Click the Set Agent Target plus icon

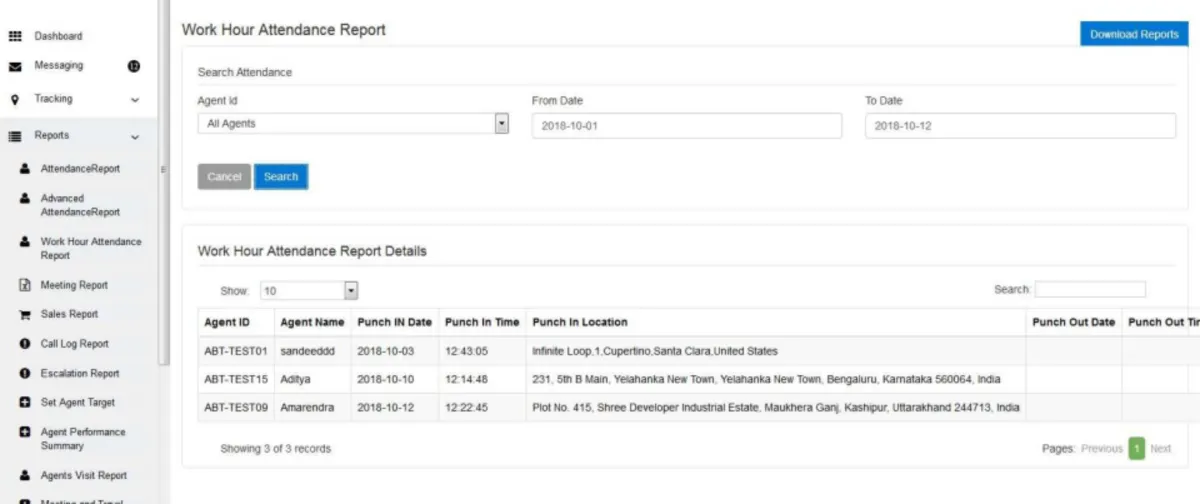coord(24,403)
